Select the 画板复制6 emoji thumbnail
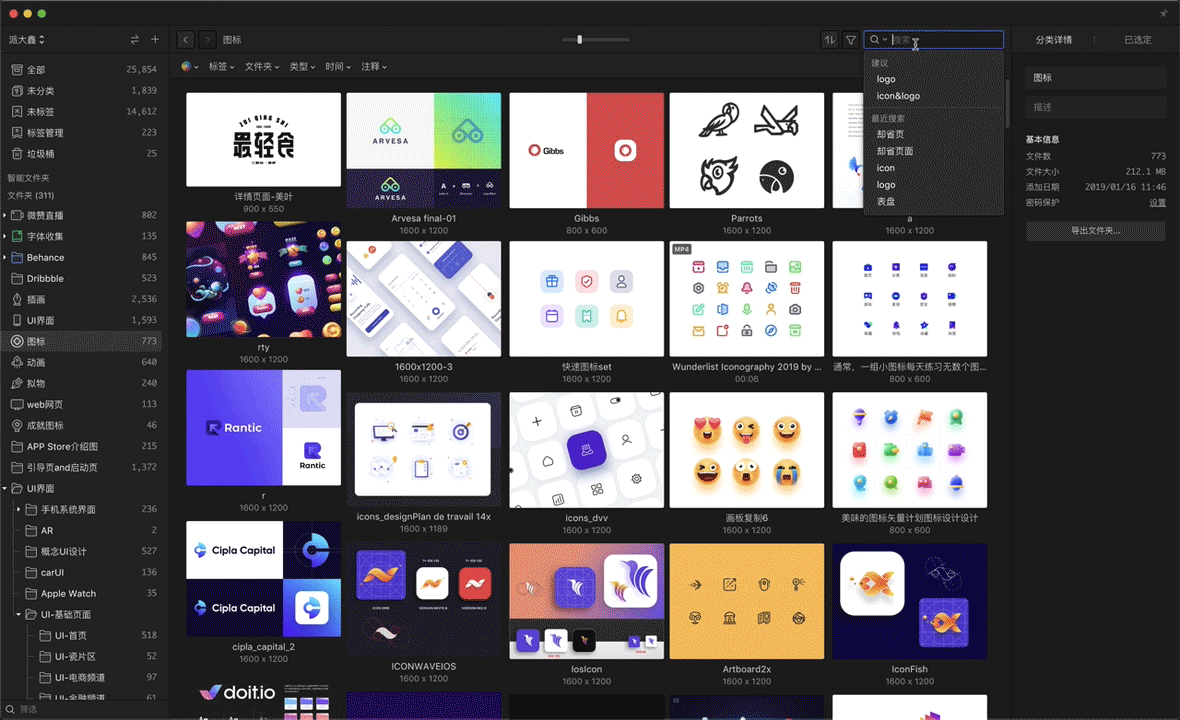Screen dimensions: 1180x720 tap(747, 450)
